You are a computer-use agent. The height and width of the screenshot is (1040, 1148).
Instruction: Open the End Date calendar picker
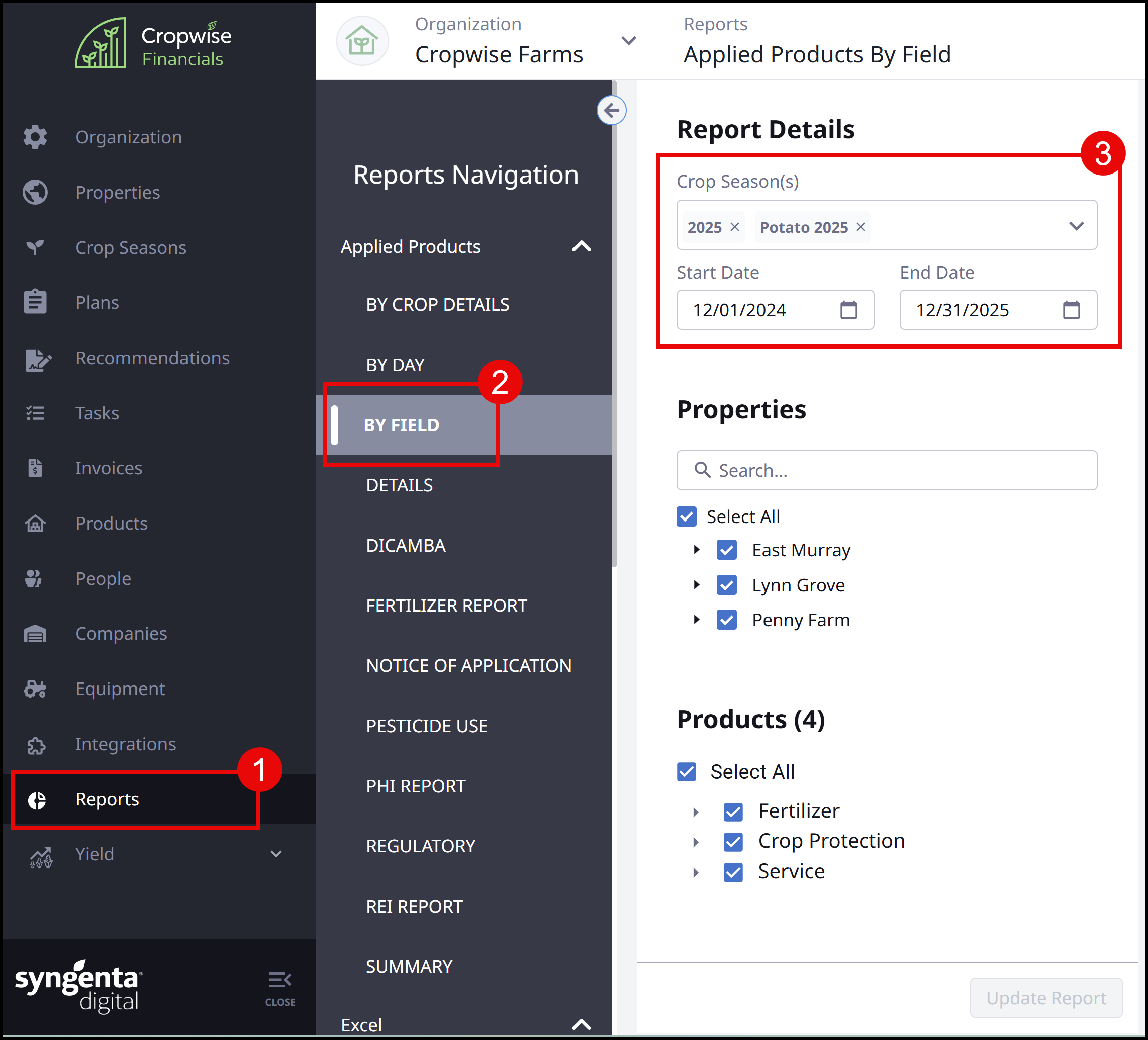tap(1071, 310)
